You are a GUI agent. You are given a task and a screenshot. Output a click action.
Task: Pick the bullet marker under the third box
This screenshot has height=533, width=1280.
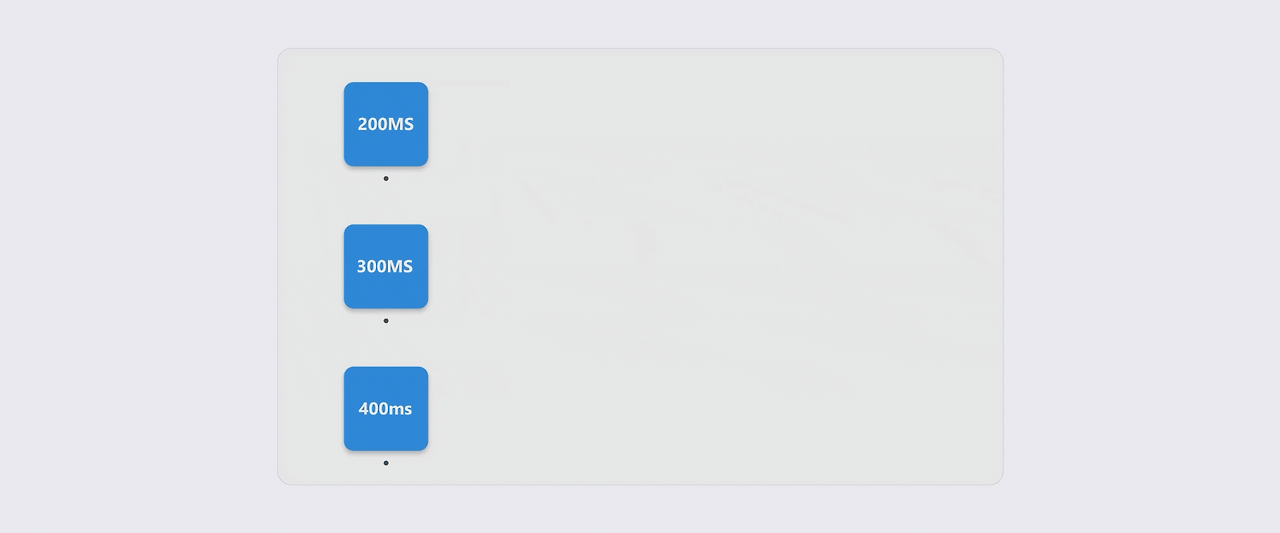pyautogui.click(x=386, y=463)
